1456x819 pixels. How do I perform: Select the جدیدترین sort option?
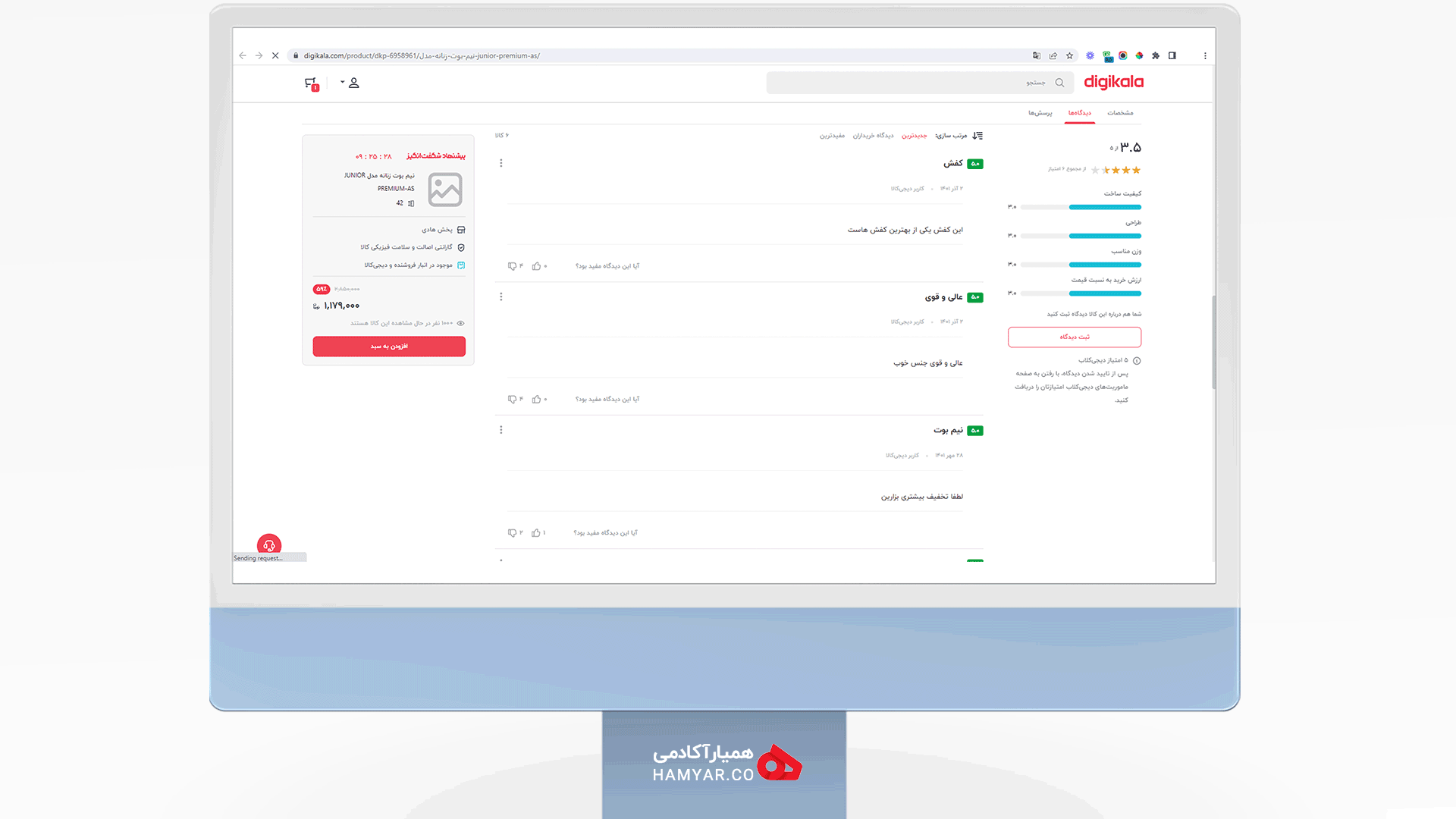[x=915, y=136]
